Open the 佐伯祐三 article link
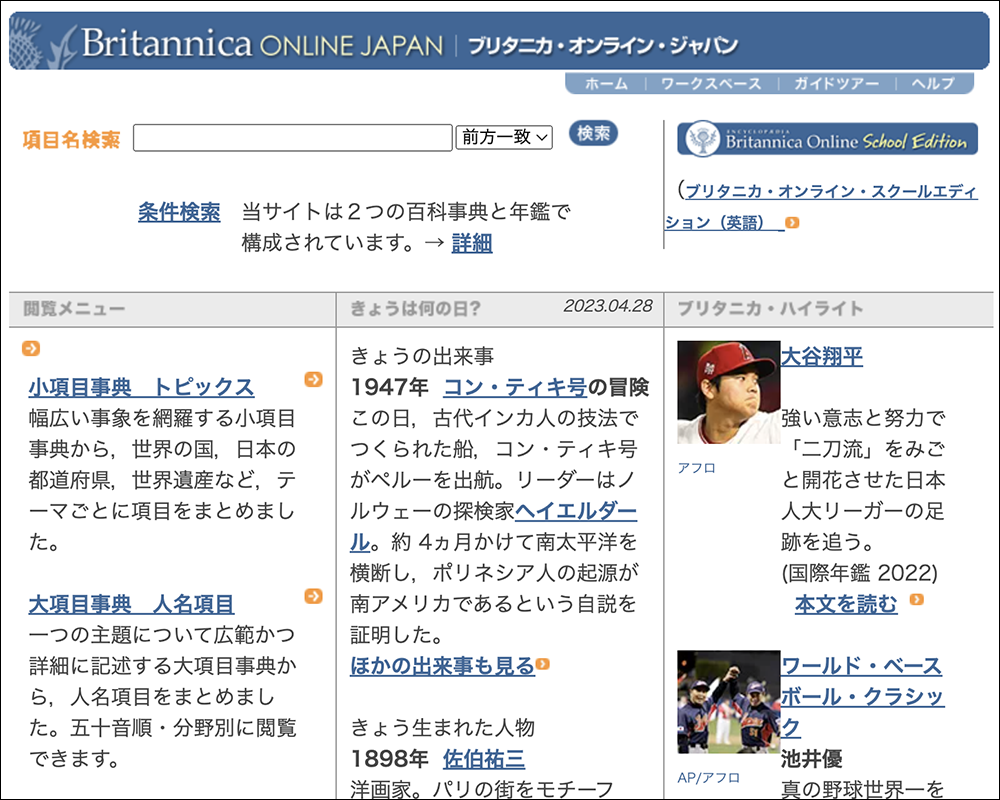The width and height of the screenshot is (1000, 800). 484,759
